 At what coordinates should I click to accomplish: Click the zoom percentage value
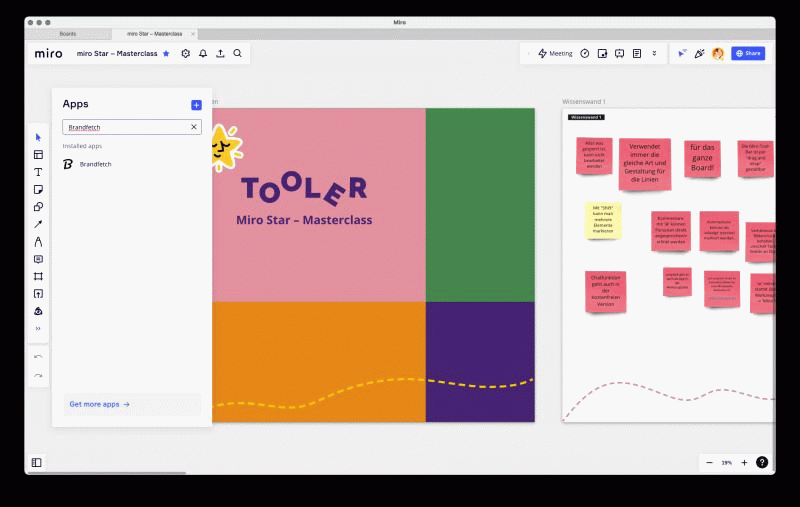pos(727,463)
